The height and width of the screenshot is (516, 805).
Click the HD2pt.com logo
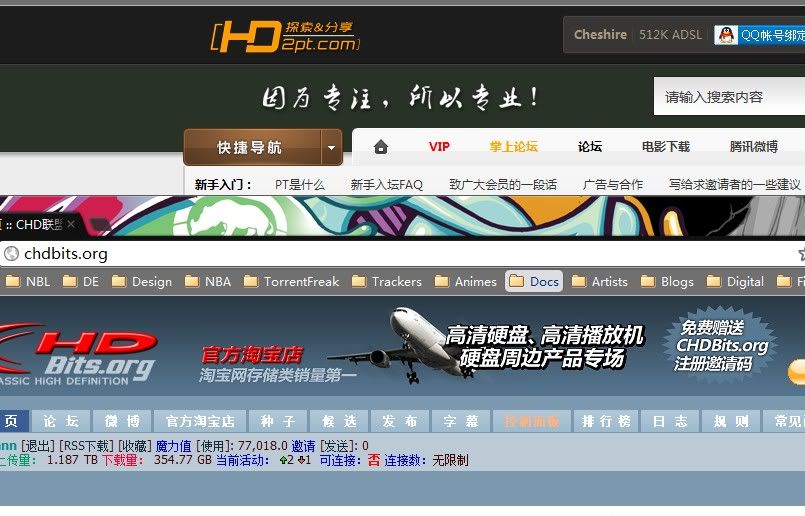point(285,36)
